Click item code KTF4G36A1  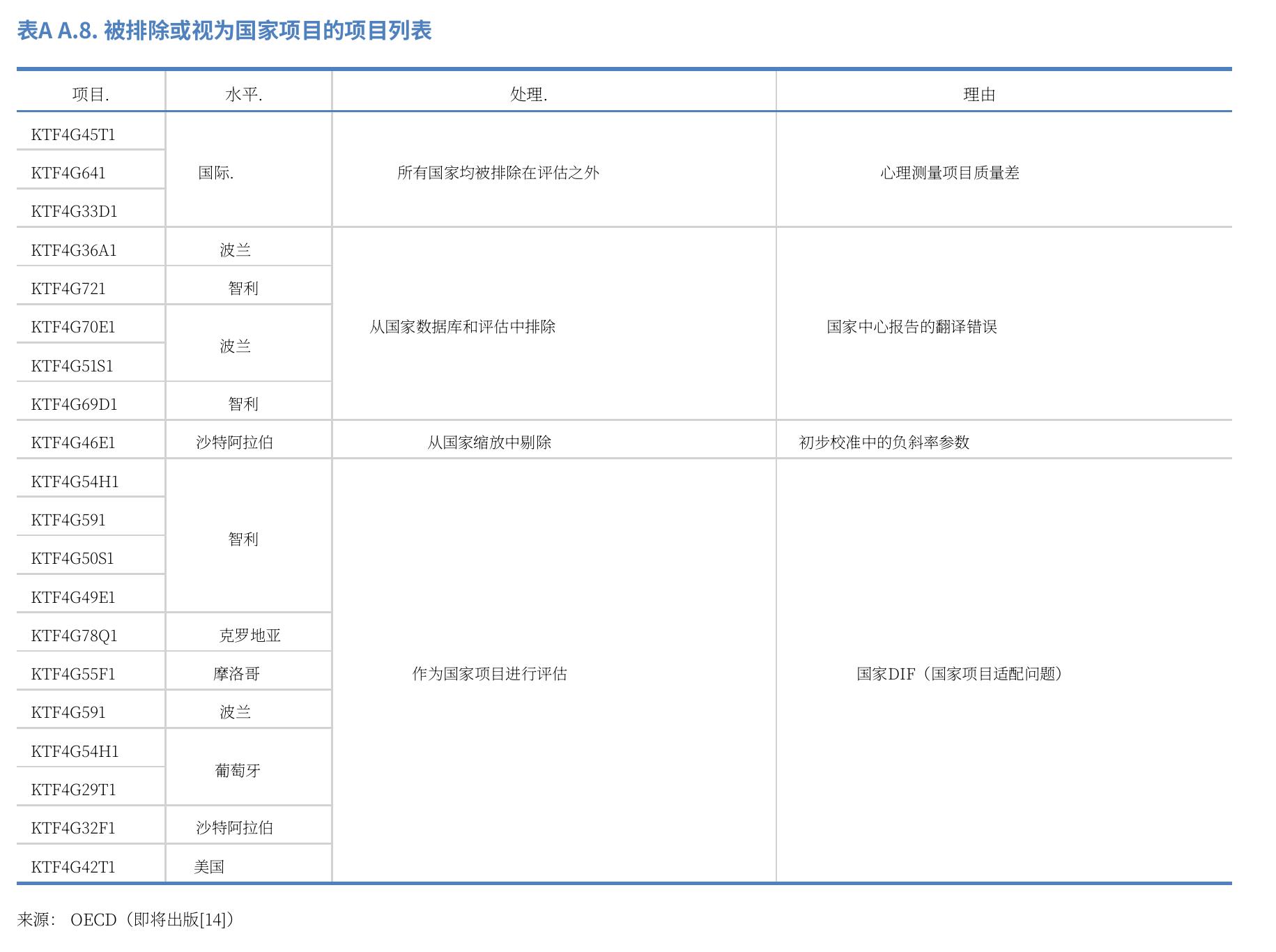tap(74, 250)
